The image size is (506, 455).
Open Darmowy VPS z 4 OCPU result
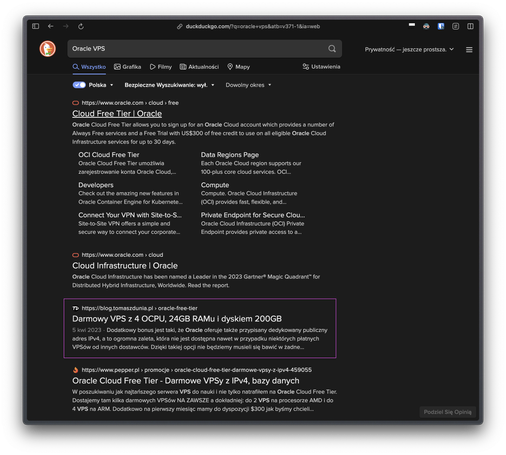pyautogui.click(x=177, y=319)
